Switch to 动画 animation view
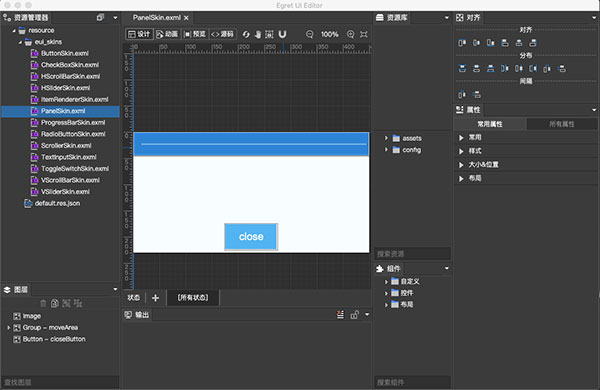 [x=167, y=34]
